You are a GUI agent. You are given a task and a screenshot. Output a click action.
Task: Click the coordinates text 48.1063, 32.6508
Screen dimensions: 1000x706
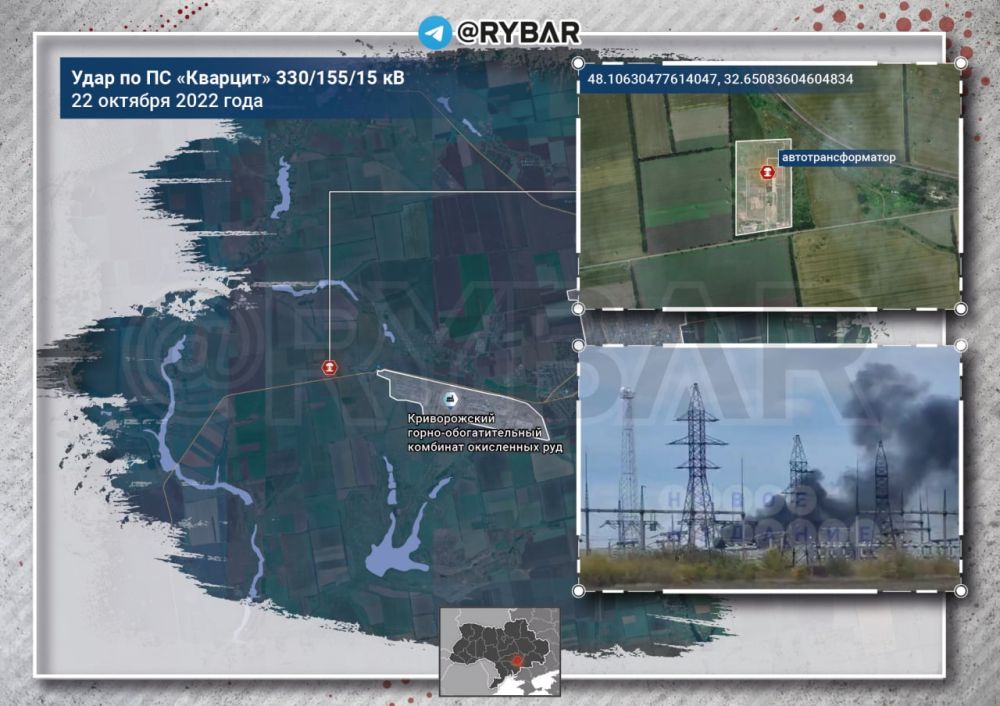coord(720,79)
